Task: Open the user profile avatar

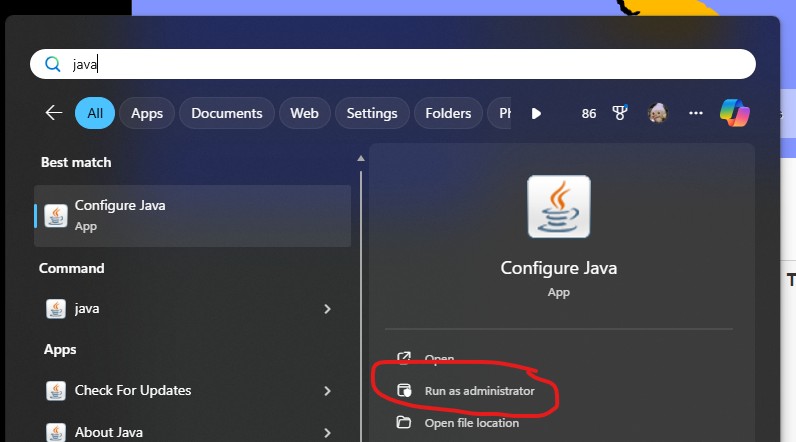Action: [x=658, y=113]
